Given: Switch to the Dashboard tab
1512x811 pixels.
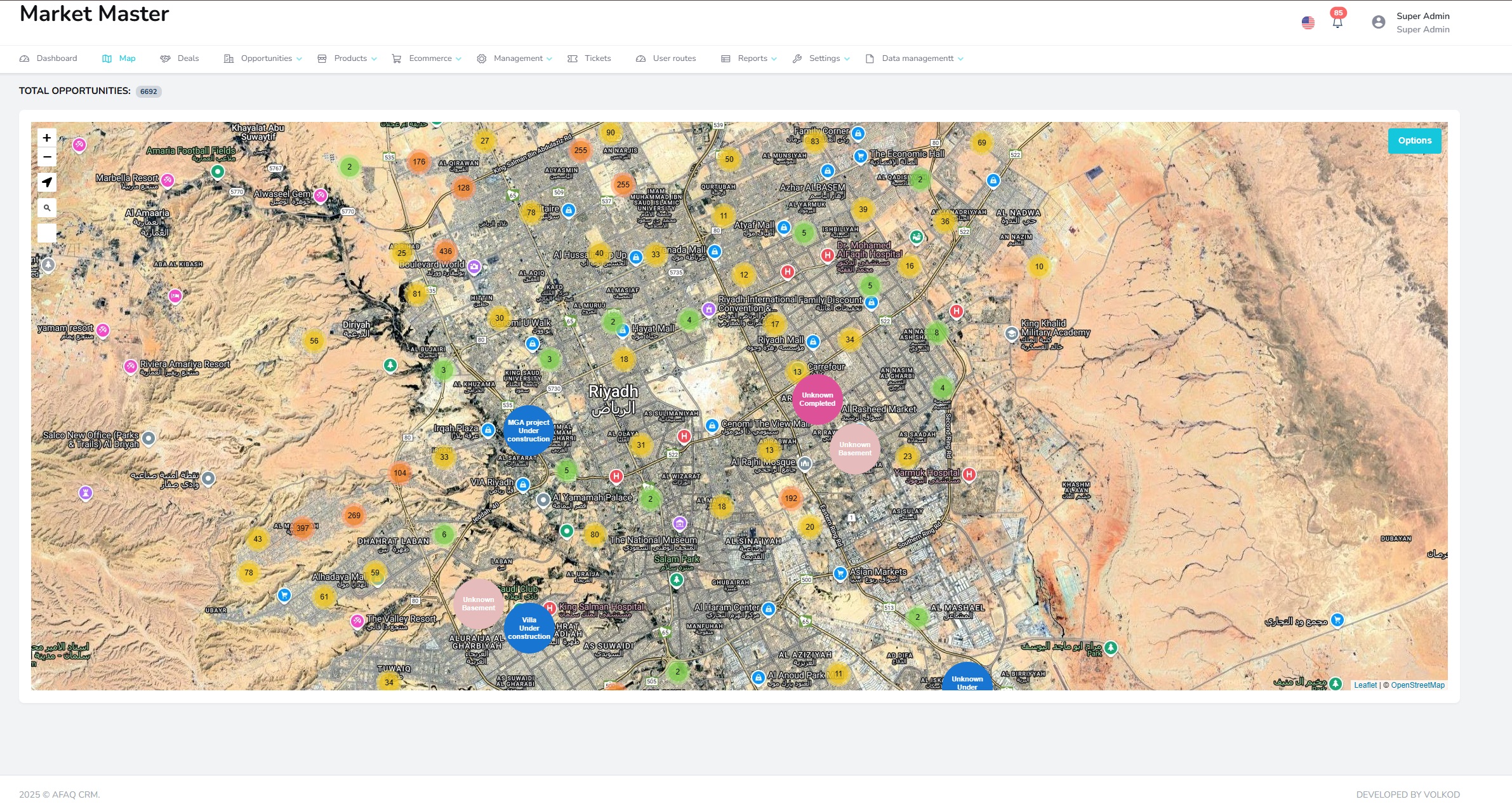Looking at the screenshot, I should (56, 58).
